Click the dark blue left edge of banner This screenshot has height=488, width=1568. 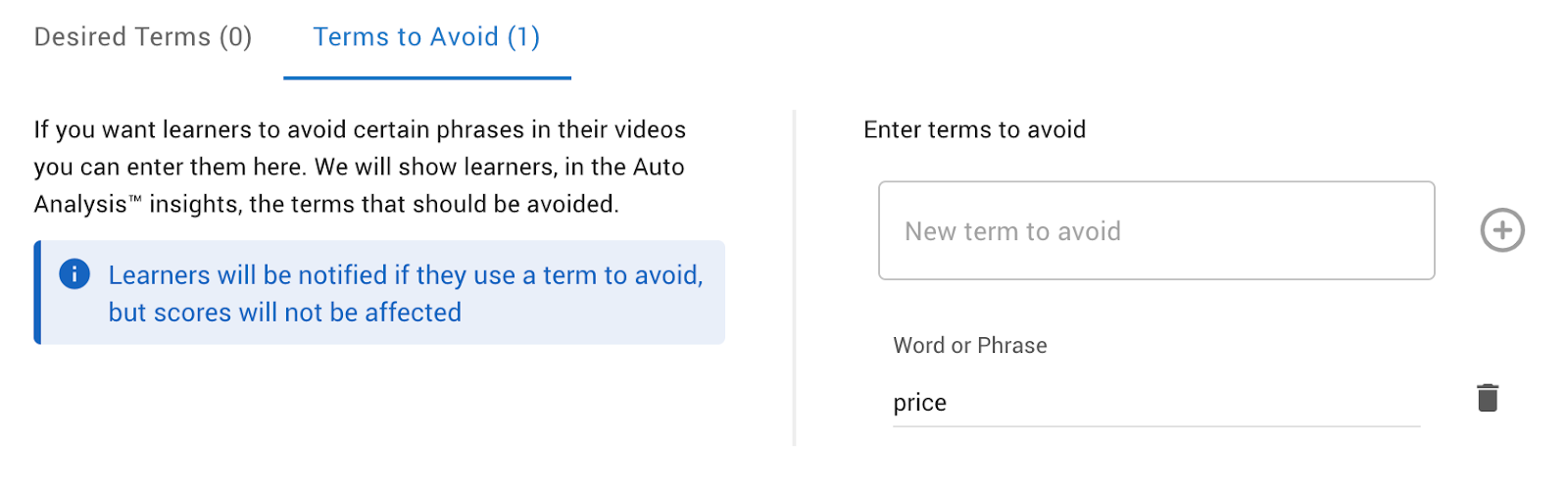click(37, 292)
